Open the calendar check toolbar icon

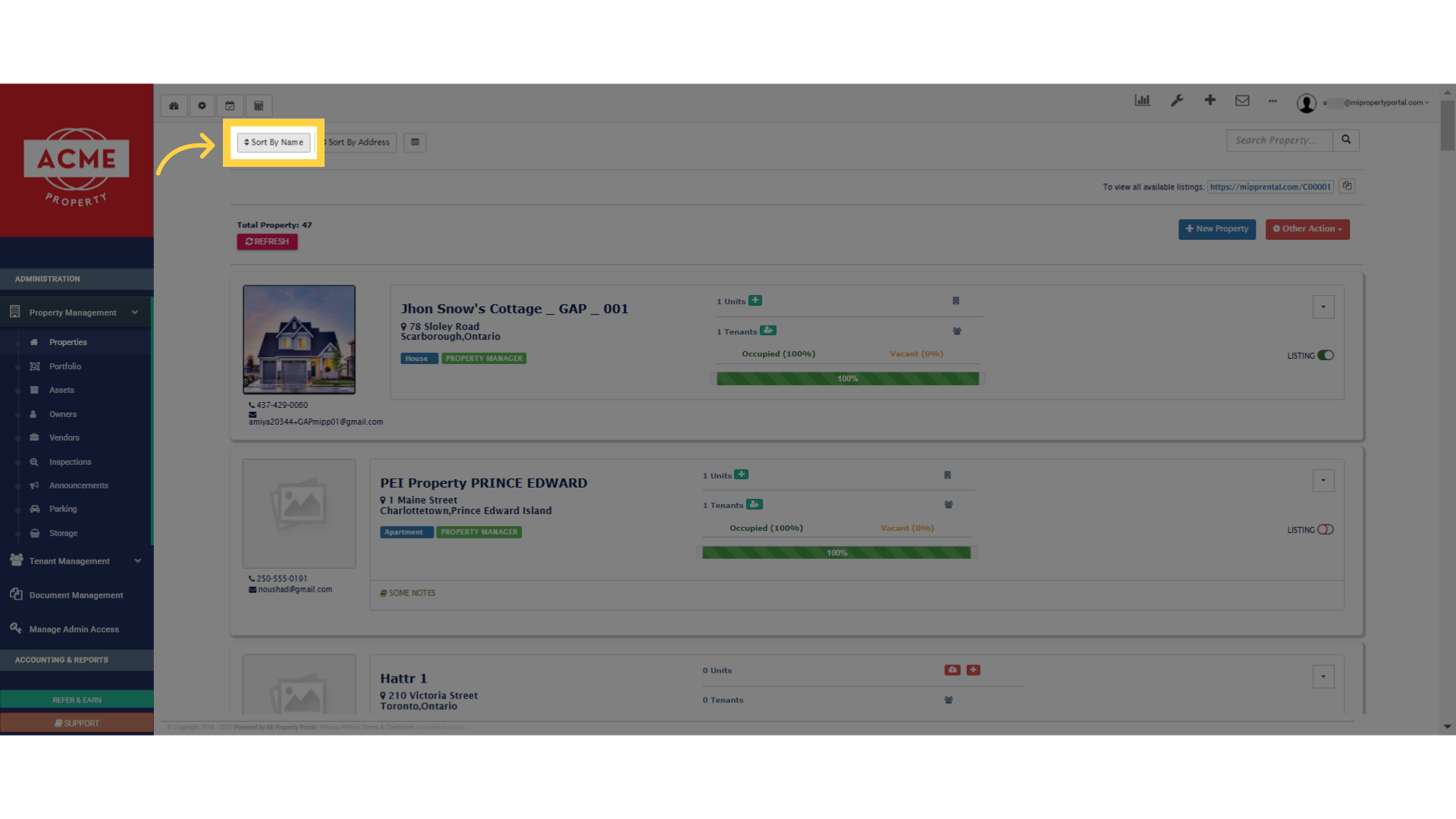(230, 106)
